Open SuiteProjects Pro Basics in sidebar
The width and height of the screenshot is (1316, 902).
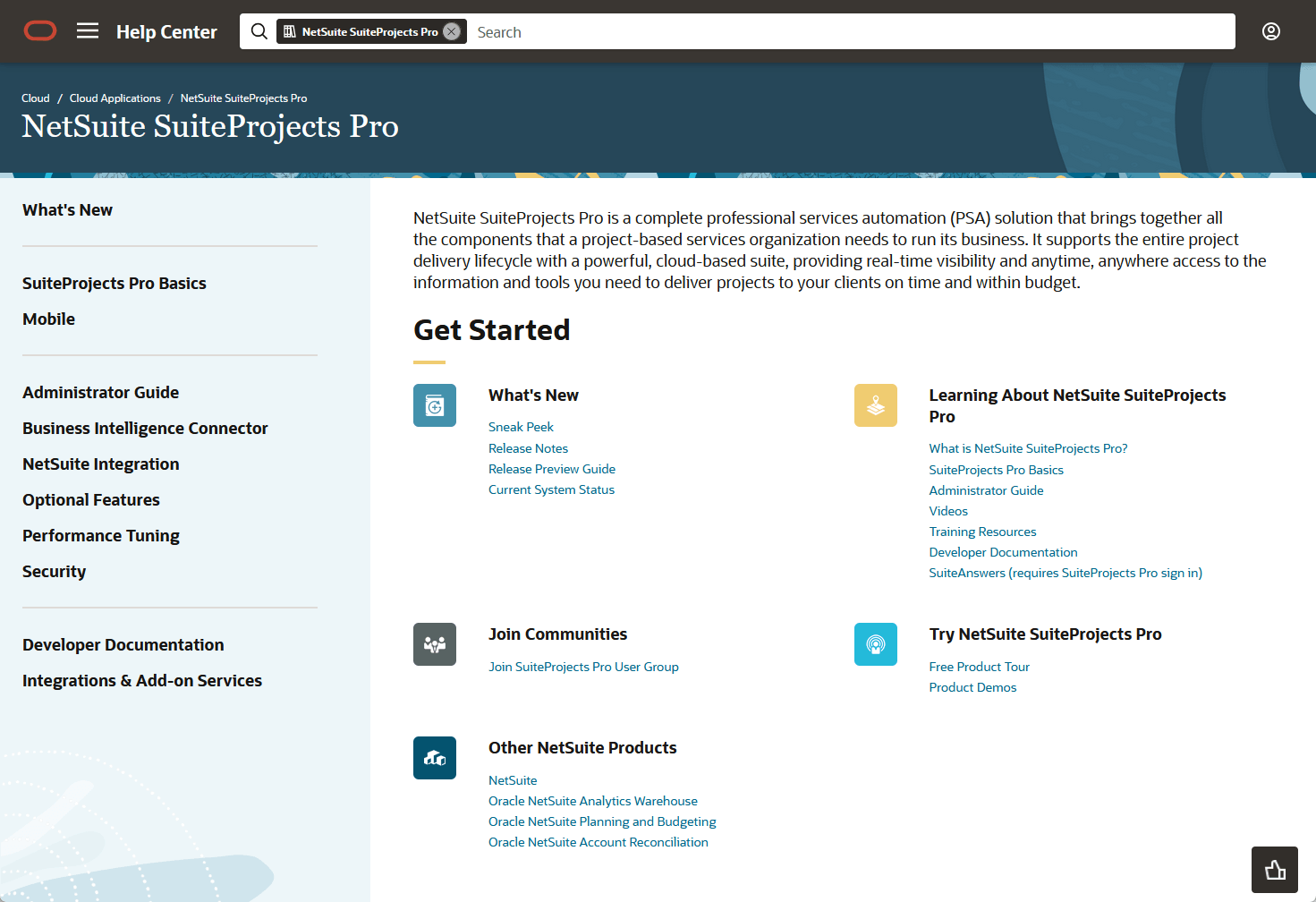115,284
